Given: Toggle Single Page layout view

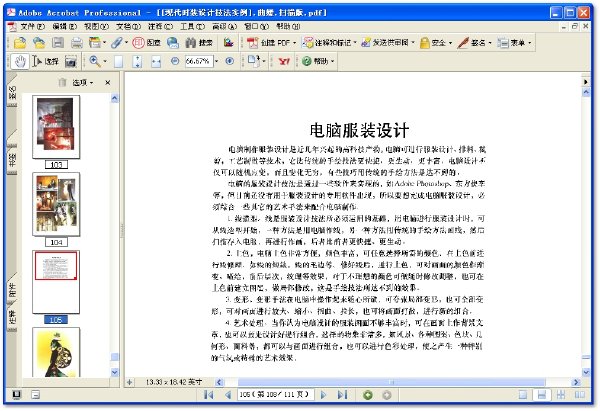Looking at the screenshot, I should pos(523,395).
